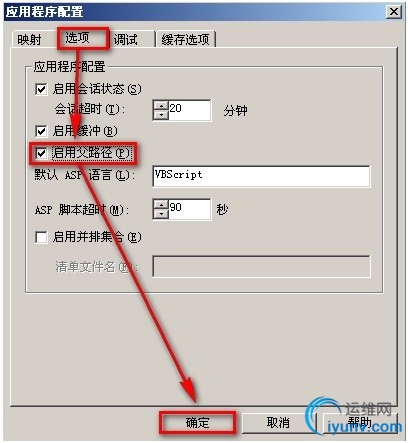Decrease session timeout with down arrow

pos(161,115)
